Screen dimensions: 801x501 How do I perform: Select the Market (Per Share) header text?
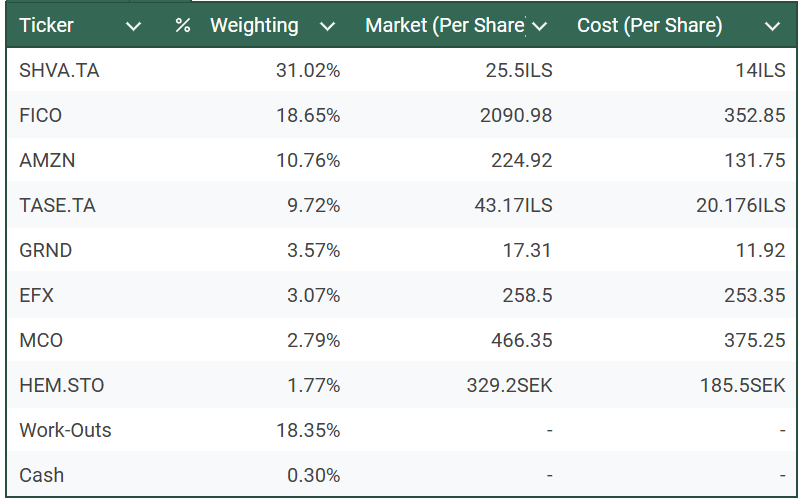(445, 25)
